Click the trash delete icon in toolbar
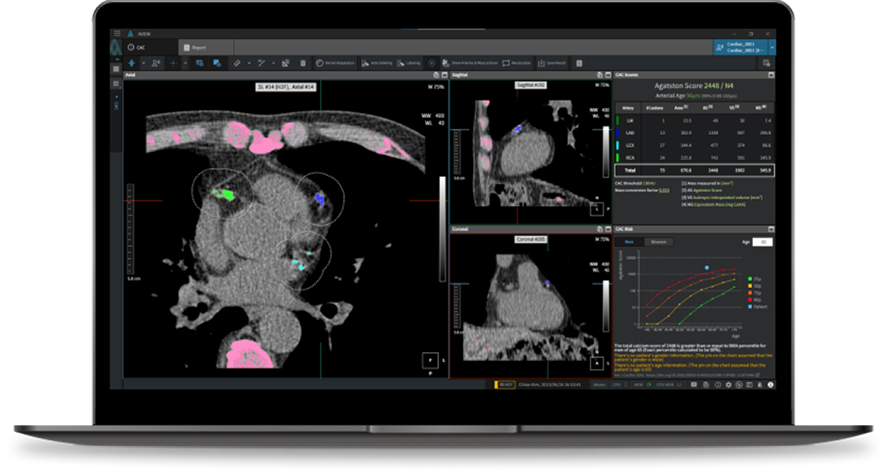The image size is (888, 472). pos(302,63)
